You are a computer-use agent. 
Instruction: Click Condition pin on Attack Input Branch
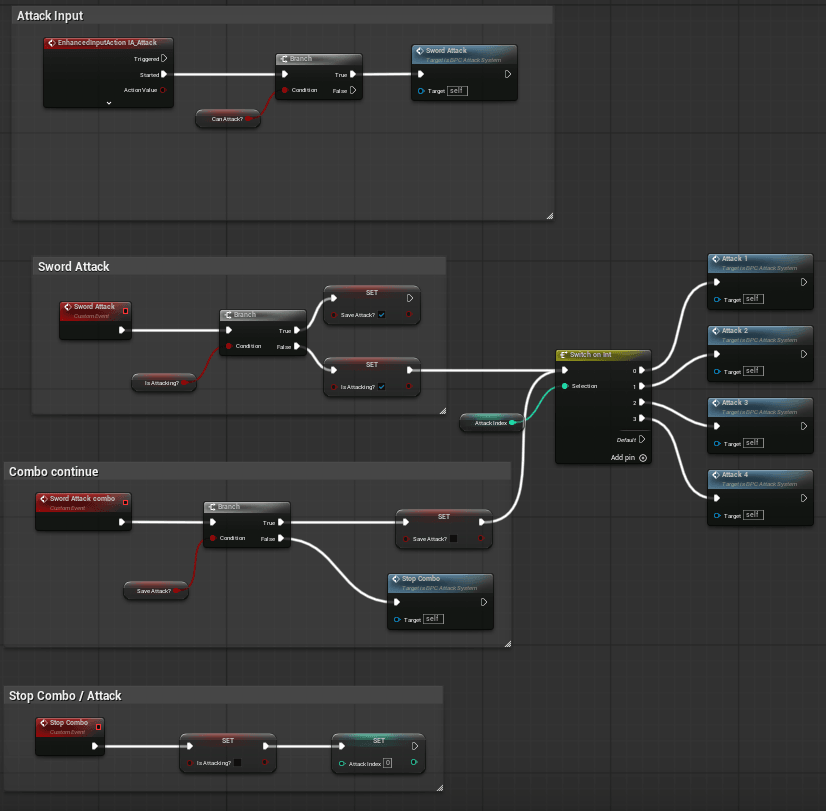pos(285,90)
